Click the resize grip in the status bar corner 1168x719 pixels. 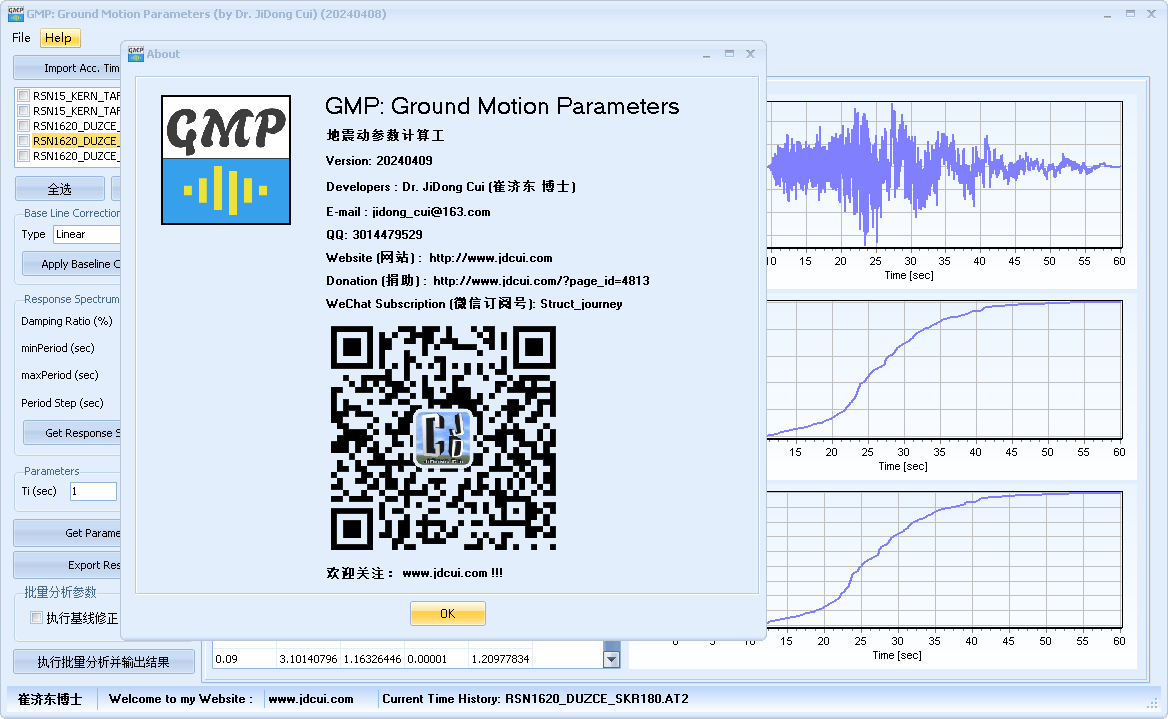tap(1153, 703)
